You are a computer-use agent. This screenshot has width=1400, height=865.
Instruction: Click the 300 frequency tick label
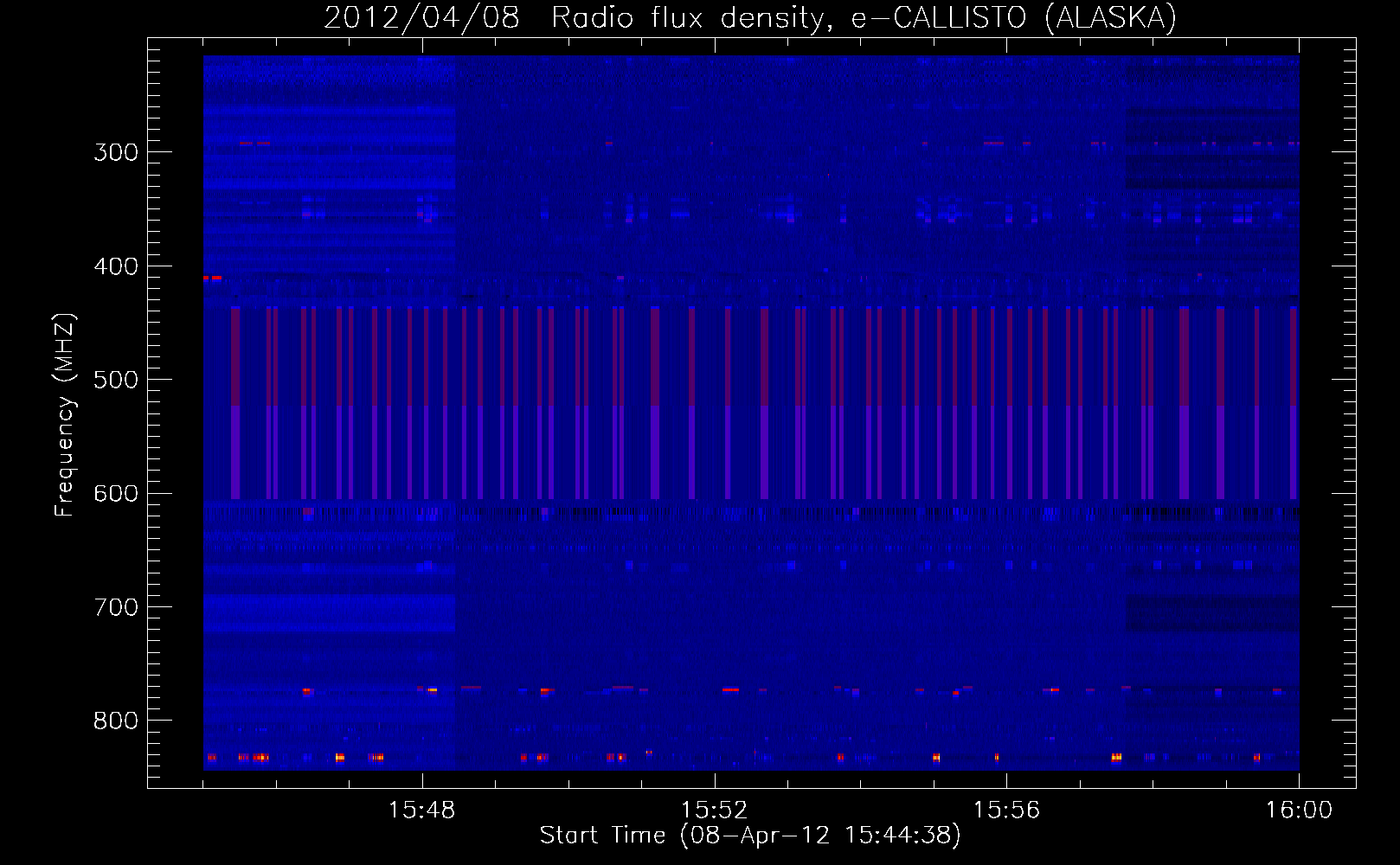click(116, 152)
